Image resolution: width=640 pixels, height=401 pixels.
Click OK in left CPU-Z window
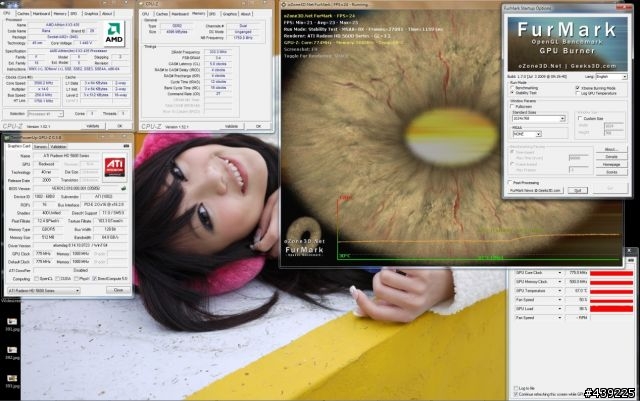(120, 126)
